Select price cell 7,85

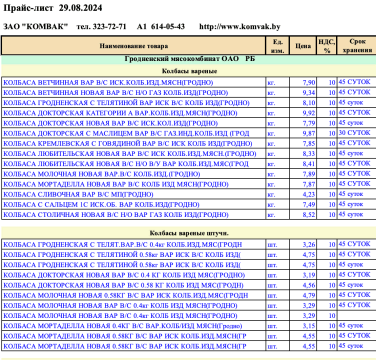[303, 144]
